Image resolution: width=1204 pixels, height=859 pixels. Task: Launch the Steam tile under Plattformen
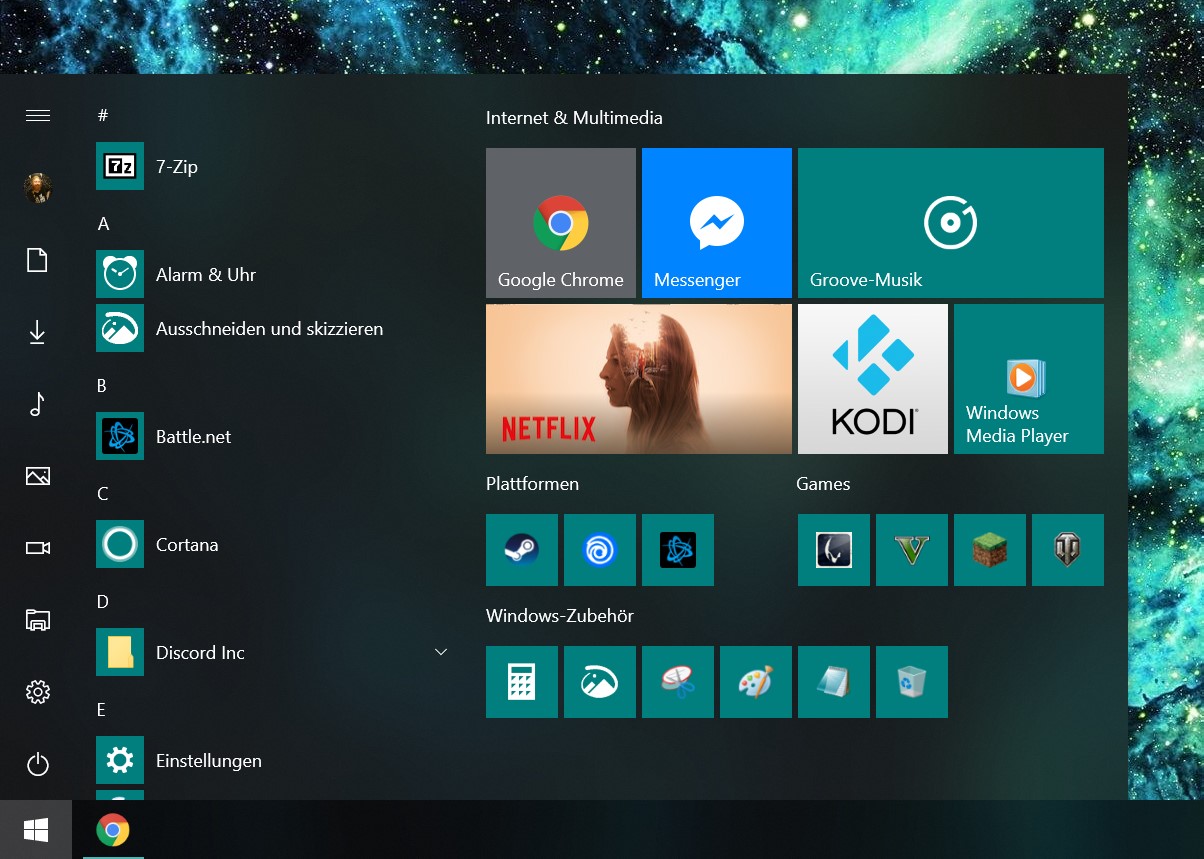pos(522,550)
